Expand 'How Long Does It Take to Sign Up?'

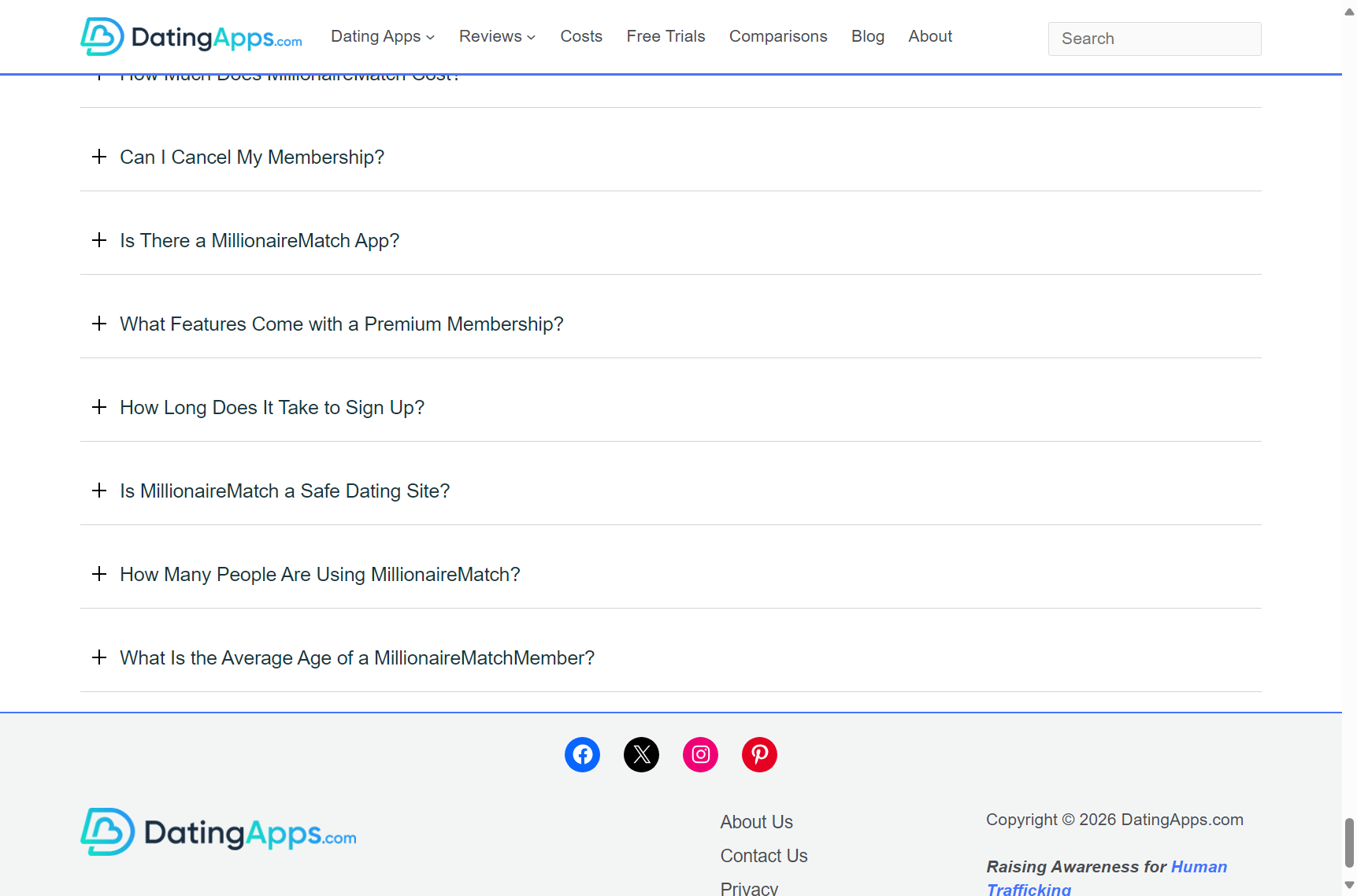point(671,408)
